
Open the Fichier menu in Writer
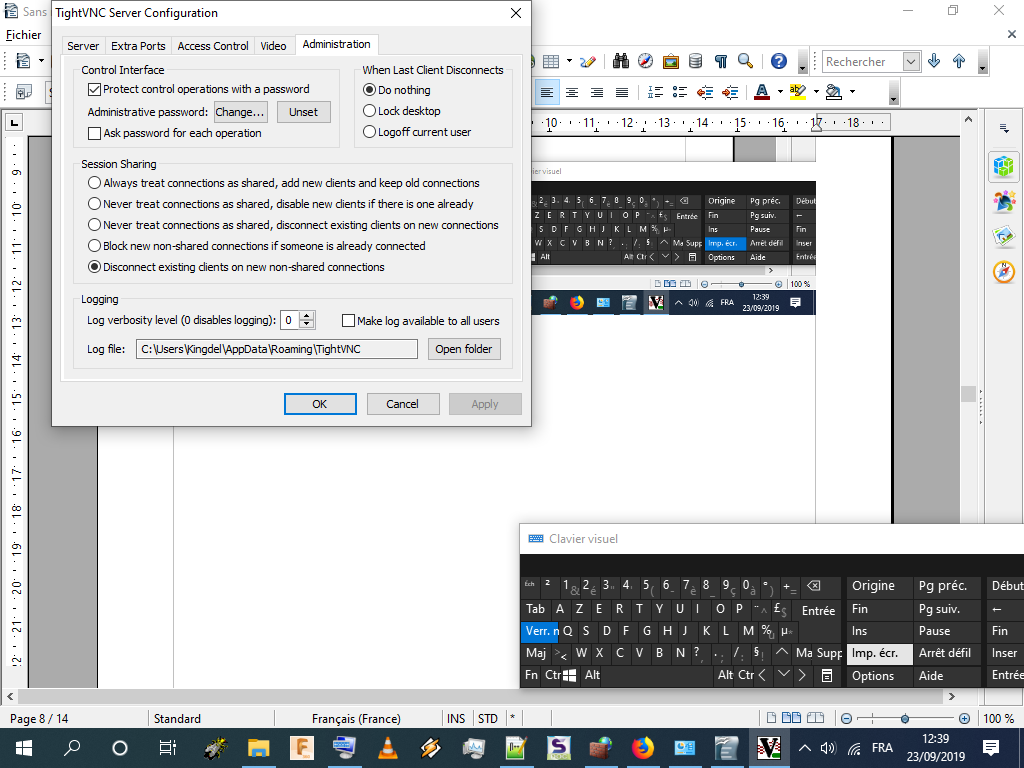tap(24, 35)
